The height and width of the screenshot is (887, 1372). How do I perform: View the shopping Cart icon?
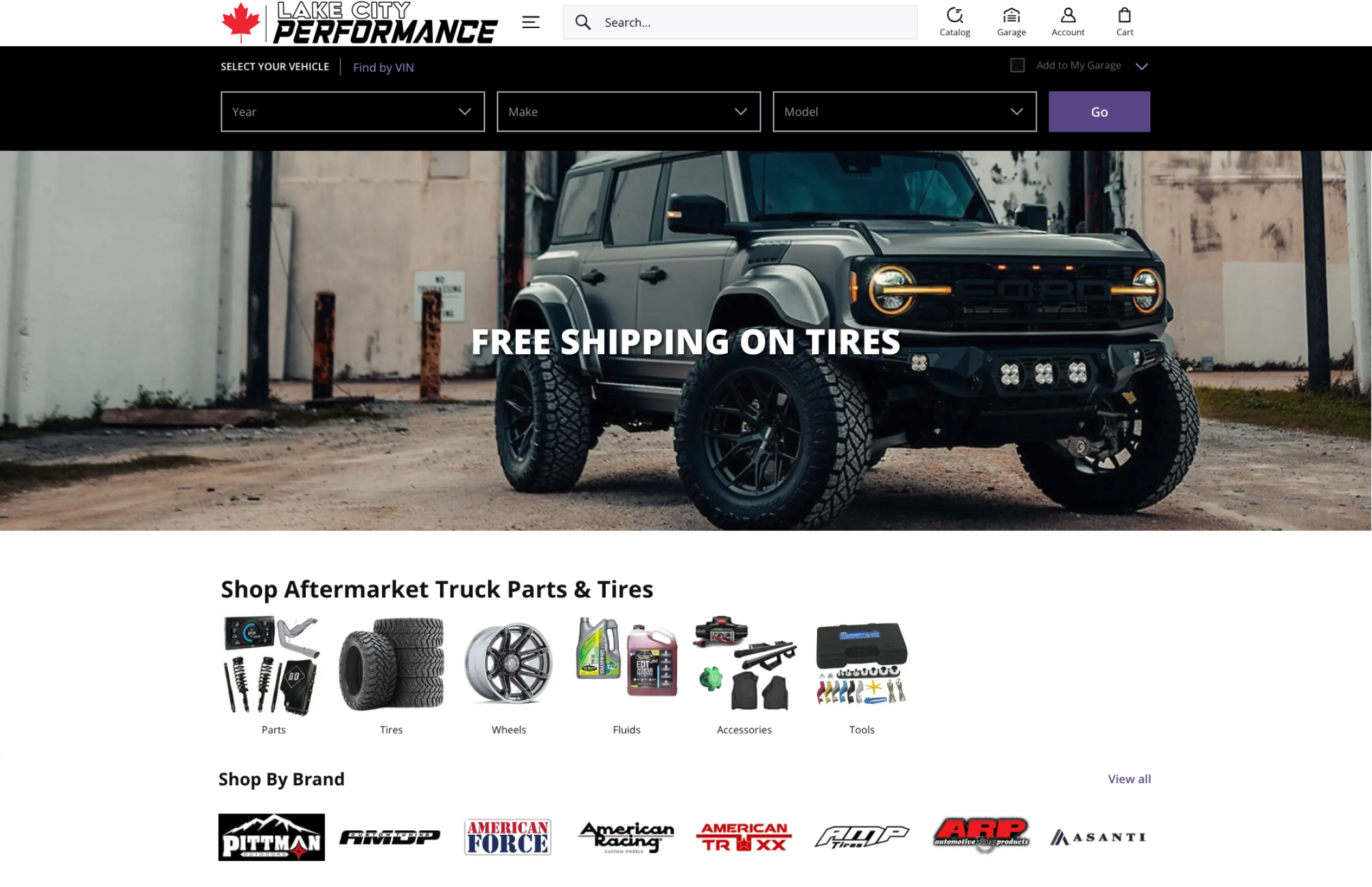1125,22
